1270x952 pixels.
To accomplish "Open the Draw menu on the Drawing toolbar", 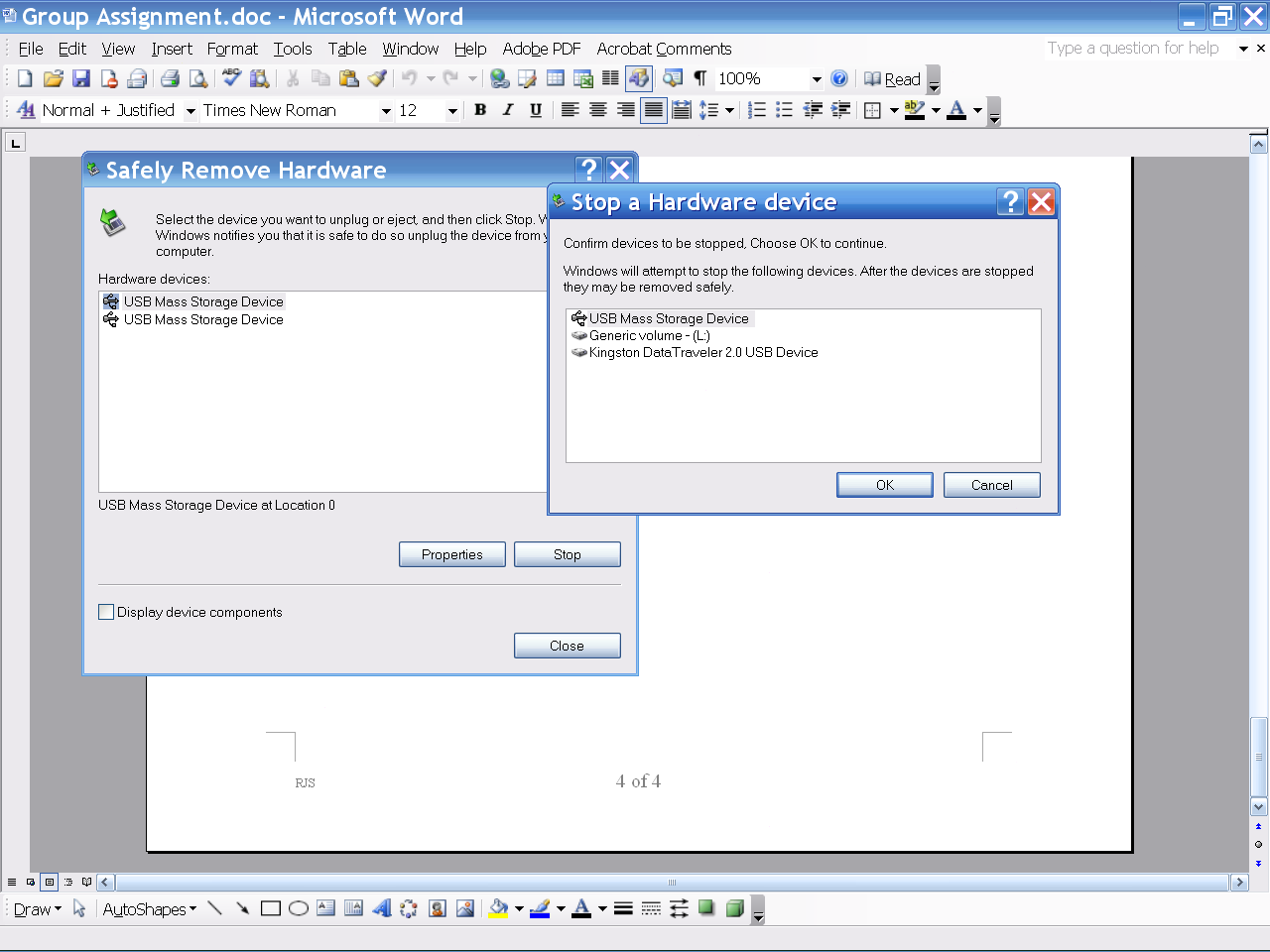I will tap(37, 909).
